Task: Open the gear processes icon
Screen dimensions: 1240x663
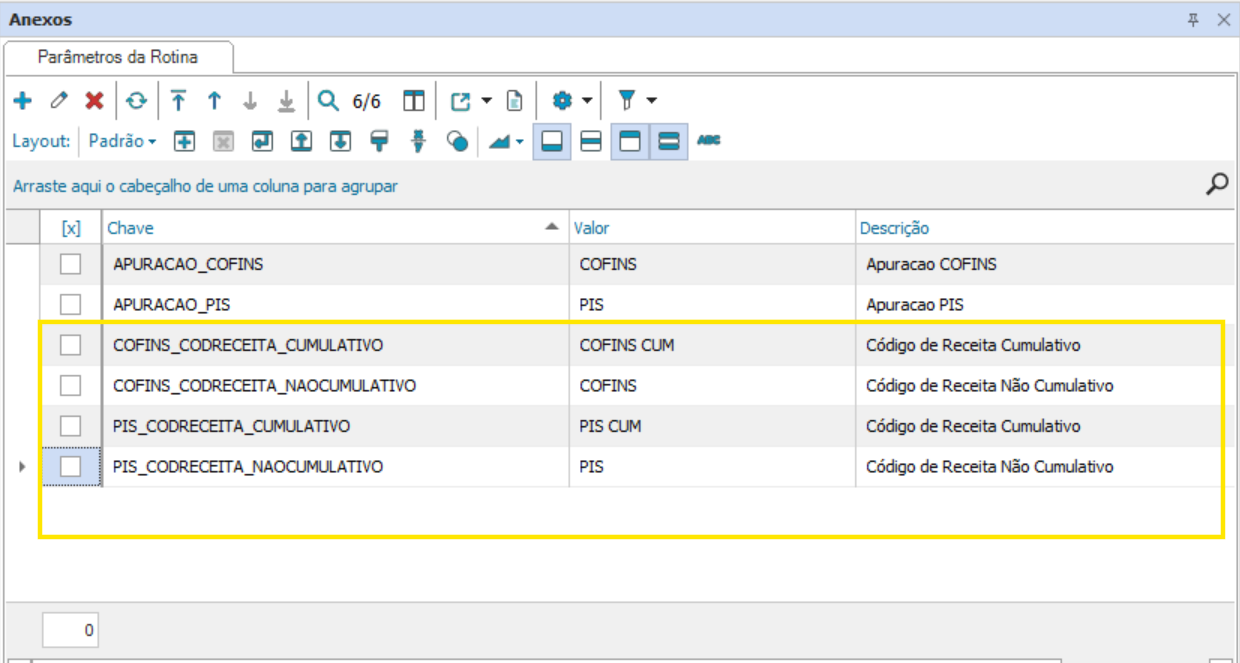Action: pyautogui.click(x=561, y=100)
